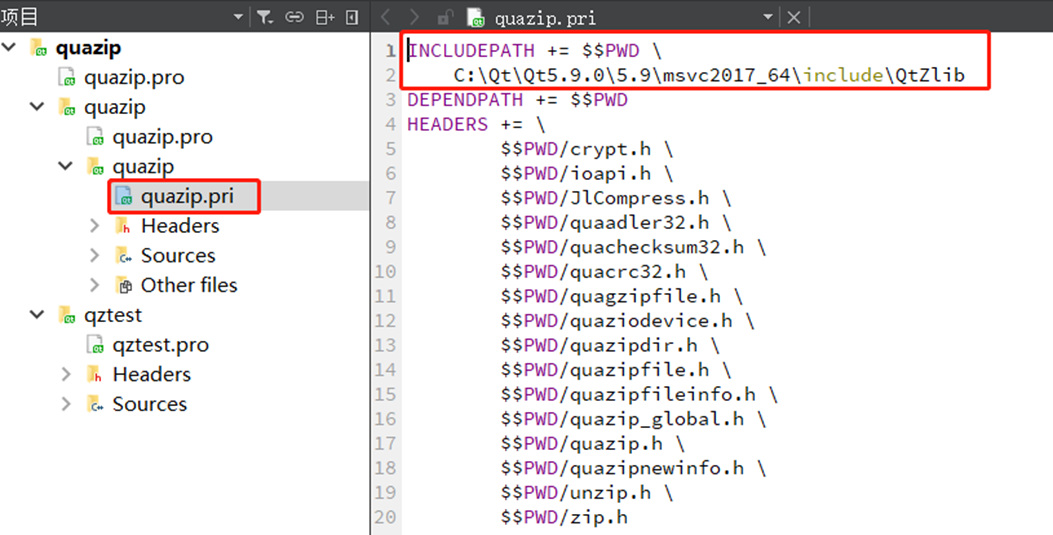The height and width of the screenshot is (535, 1053).
Task: Select the Other files node
Action: [x=189, y=285]
